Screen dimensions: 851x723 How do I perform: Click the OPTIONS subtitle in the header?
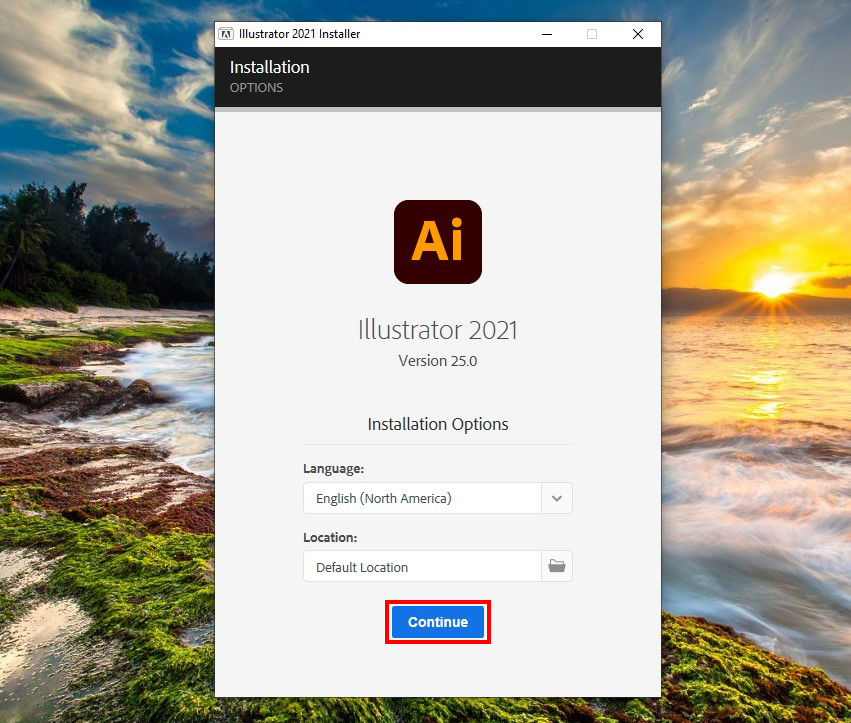tap(256, 88)
